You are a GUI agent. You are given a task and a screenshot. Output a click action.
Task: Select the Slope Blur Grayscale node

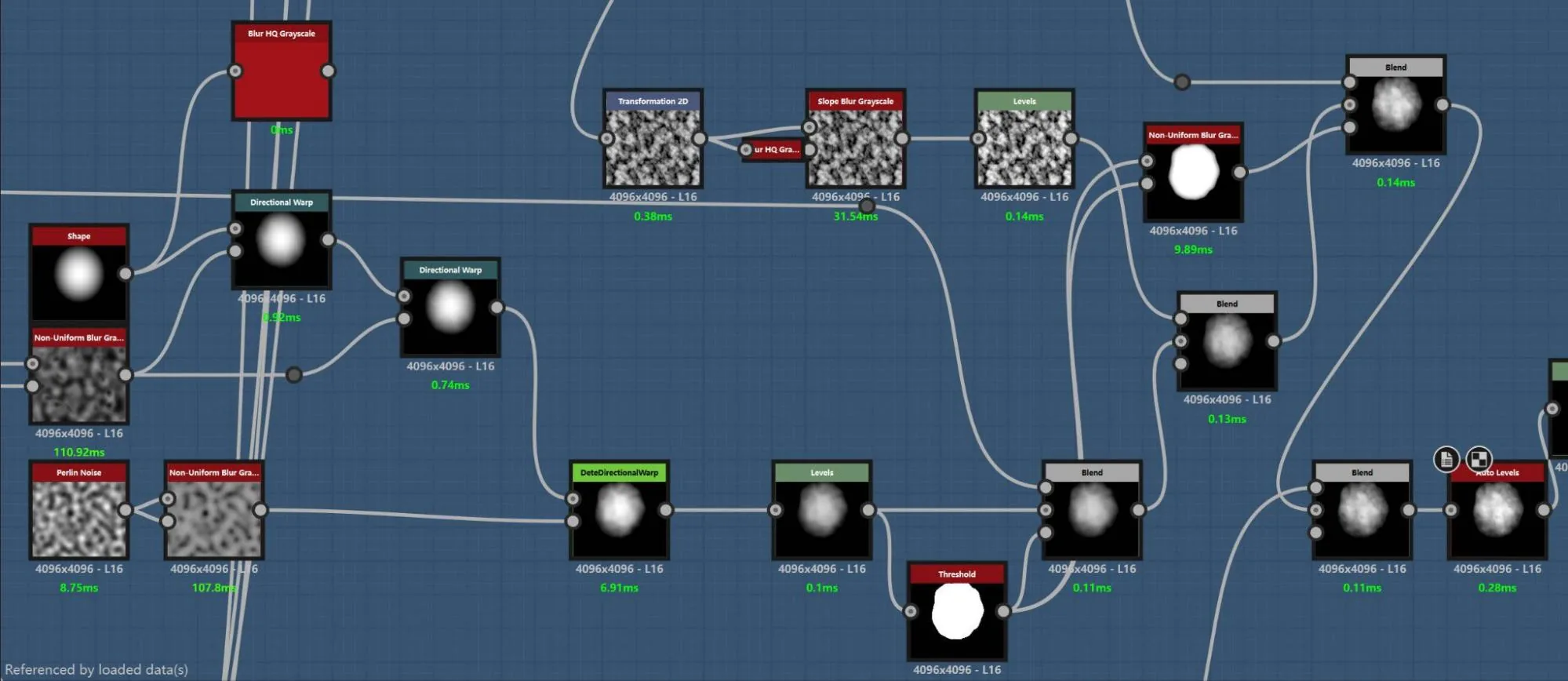[x=856, y=139]
